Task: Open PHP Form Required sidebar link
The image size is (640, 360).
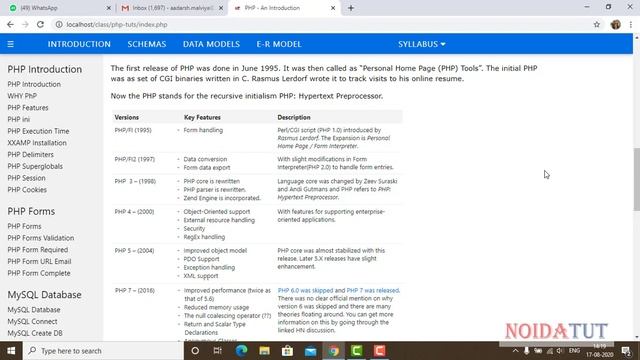Action: 38,250
